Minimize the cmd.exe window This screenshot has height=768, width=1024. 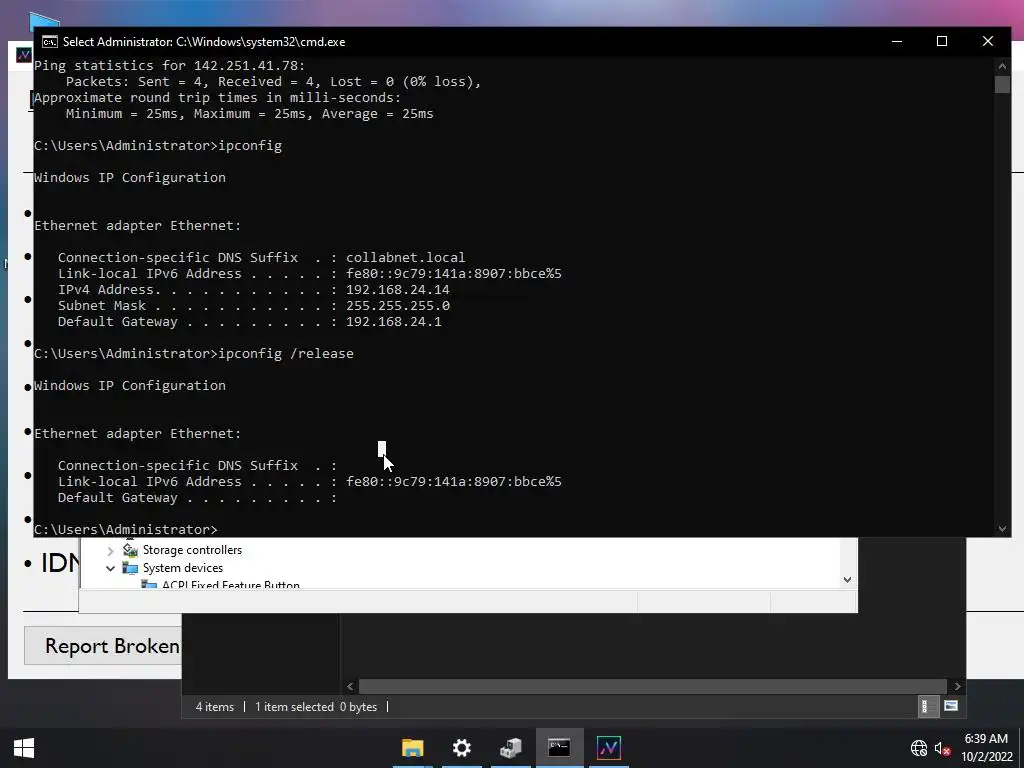(897, 41)
